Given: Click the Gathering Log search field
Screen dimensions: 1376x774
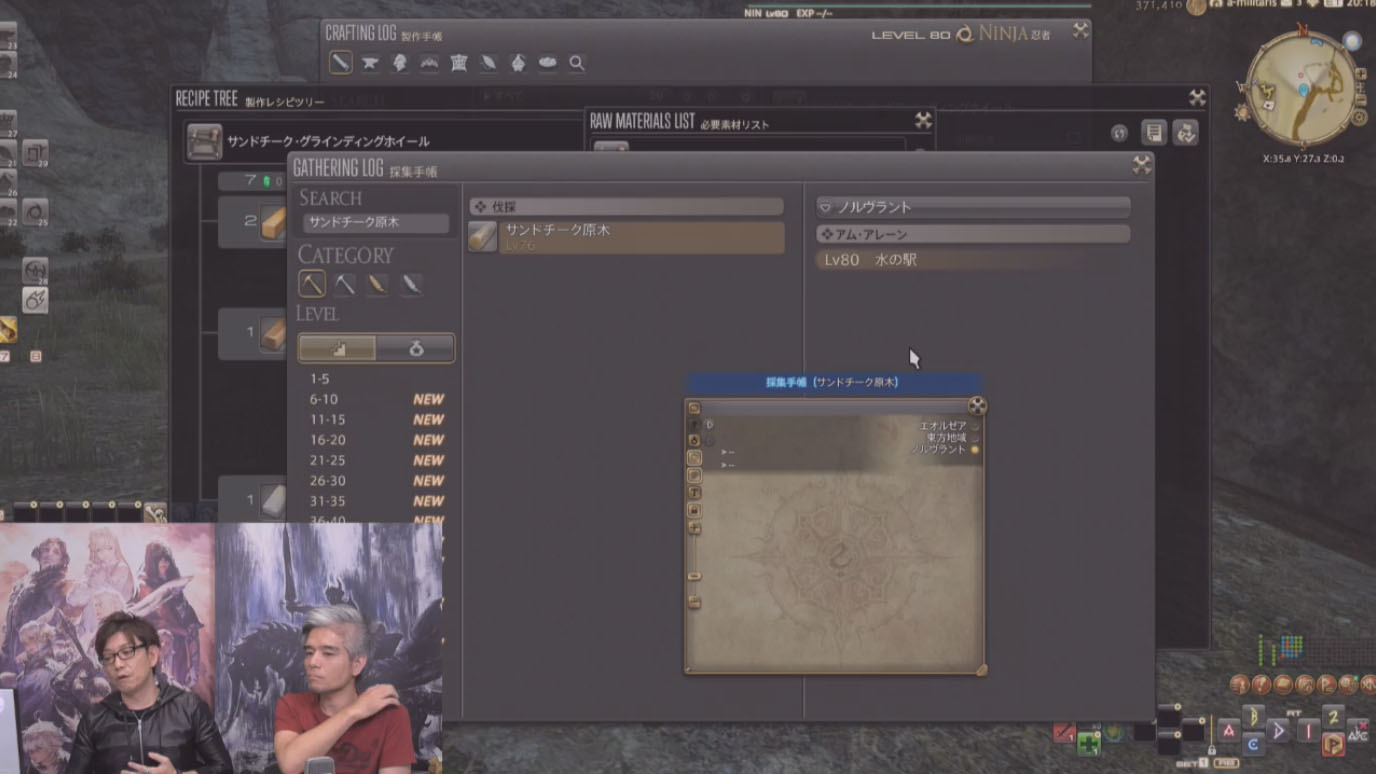Looking at the screenshot, I should pyautogui.click(x=376, y=223).
